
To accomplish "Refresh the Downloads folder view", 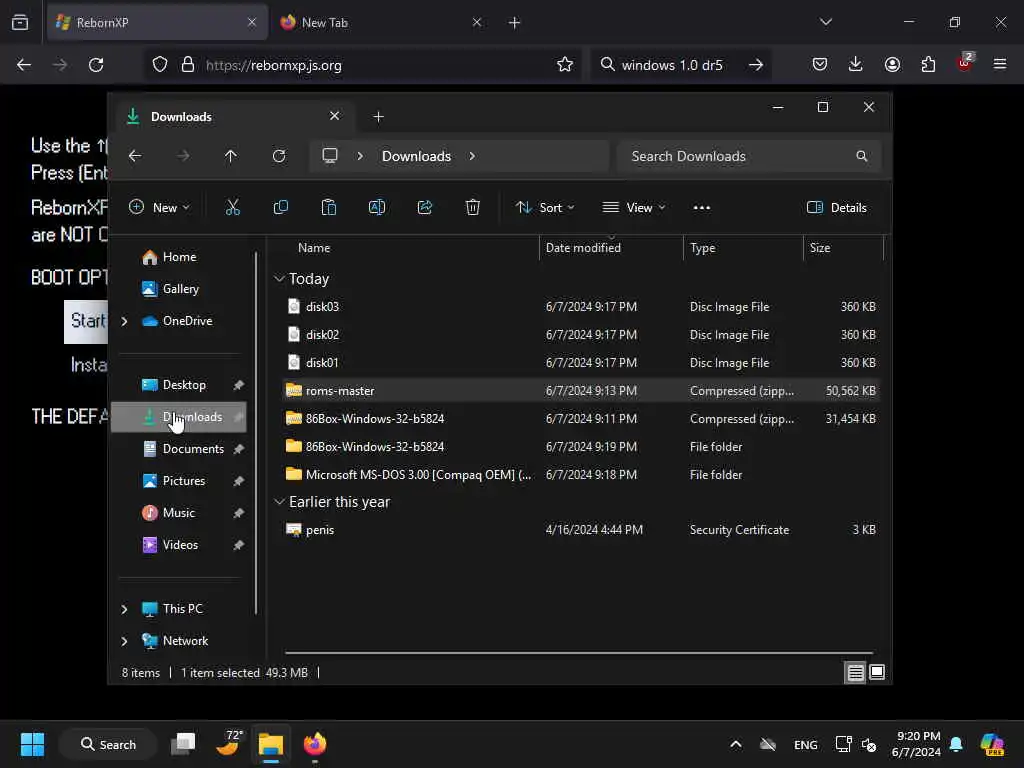I will [x=279, y=156].
